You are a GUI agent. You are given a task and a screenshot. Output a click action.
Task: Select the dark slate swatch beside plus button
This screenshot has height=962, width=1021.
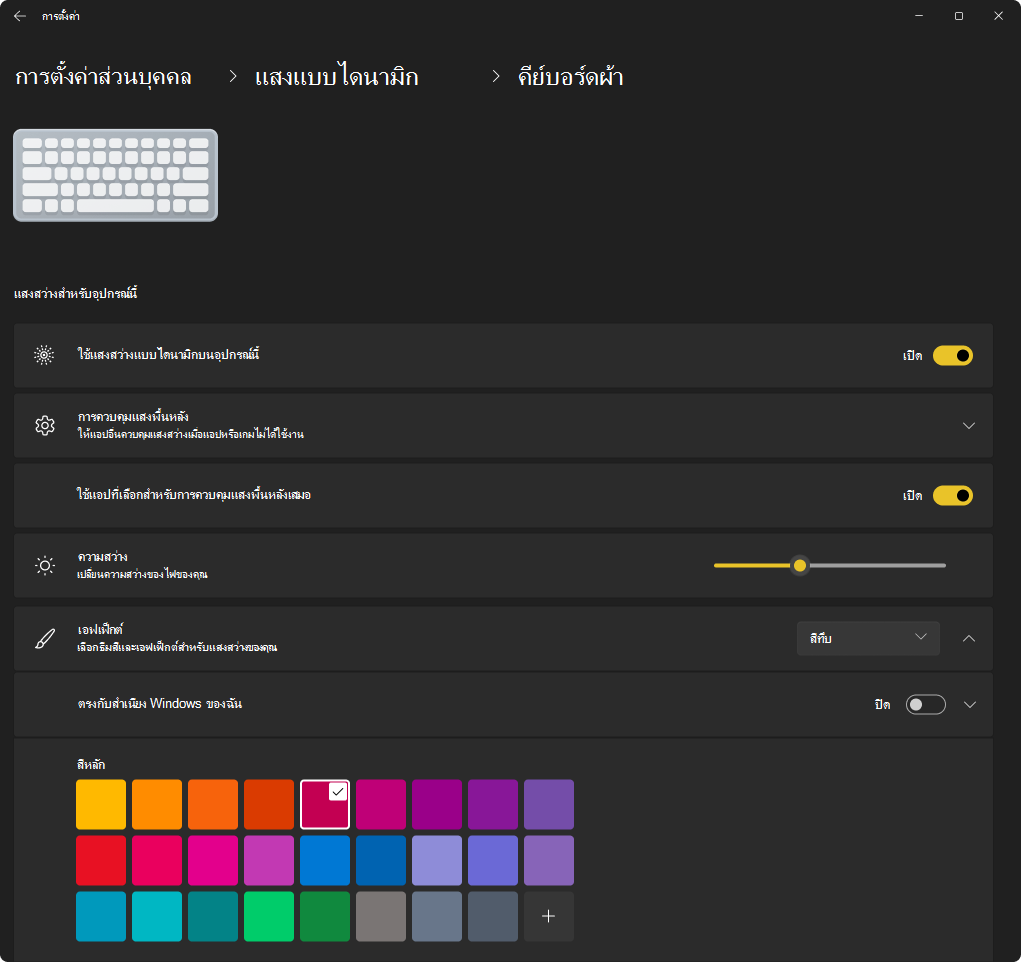tap(493, 916)
